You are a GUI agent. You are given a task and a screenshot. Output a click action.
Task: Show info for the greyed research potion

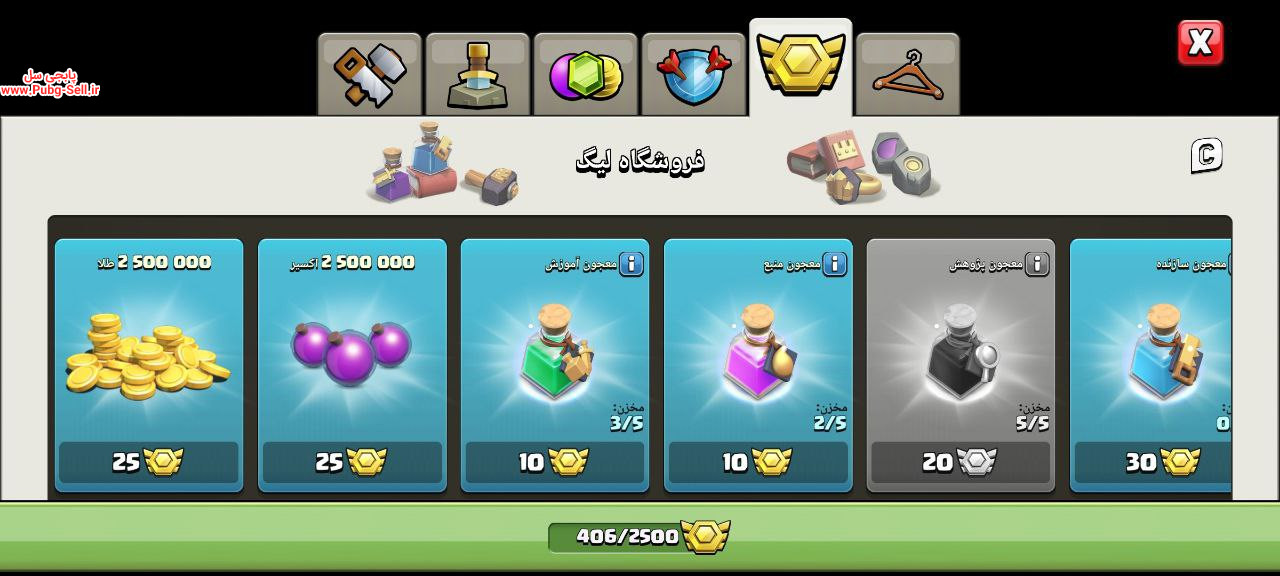[1037, 264]
